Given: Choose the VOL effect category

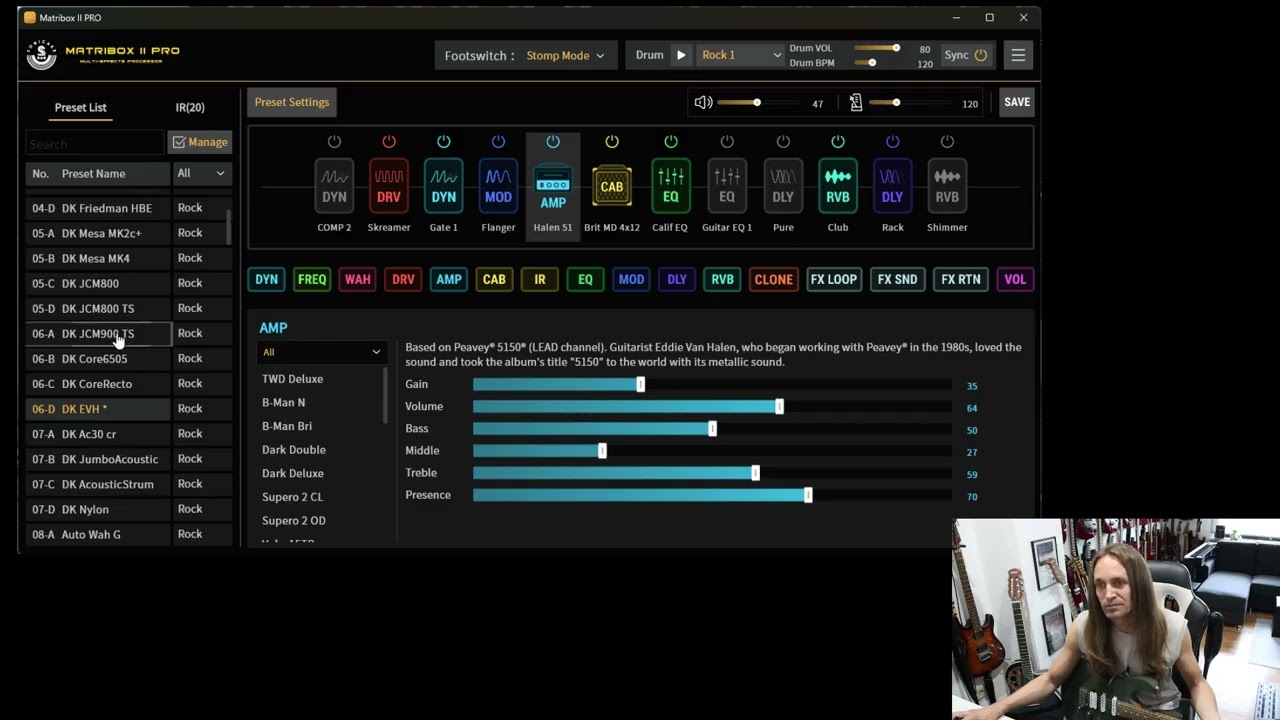Looking at the screenshot, I should [x=1015, y=280].
